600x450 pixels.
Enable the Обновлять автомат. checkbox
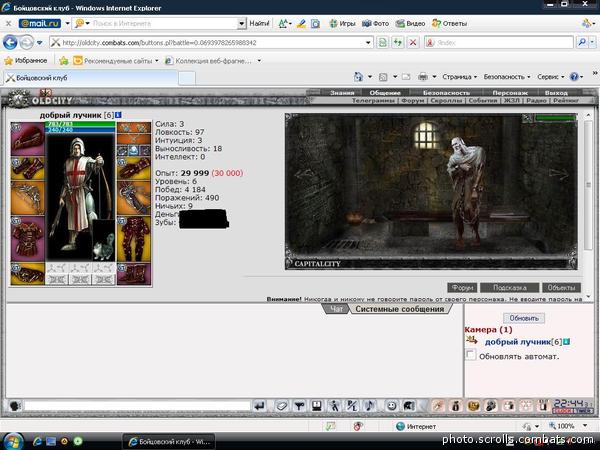(470, 355)
